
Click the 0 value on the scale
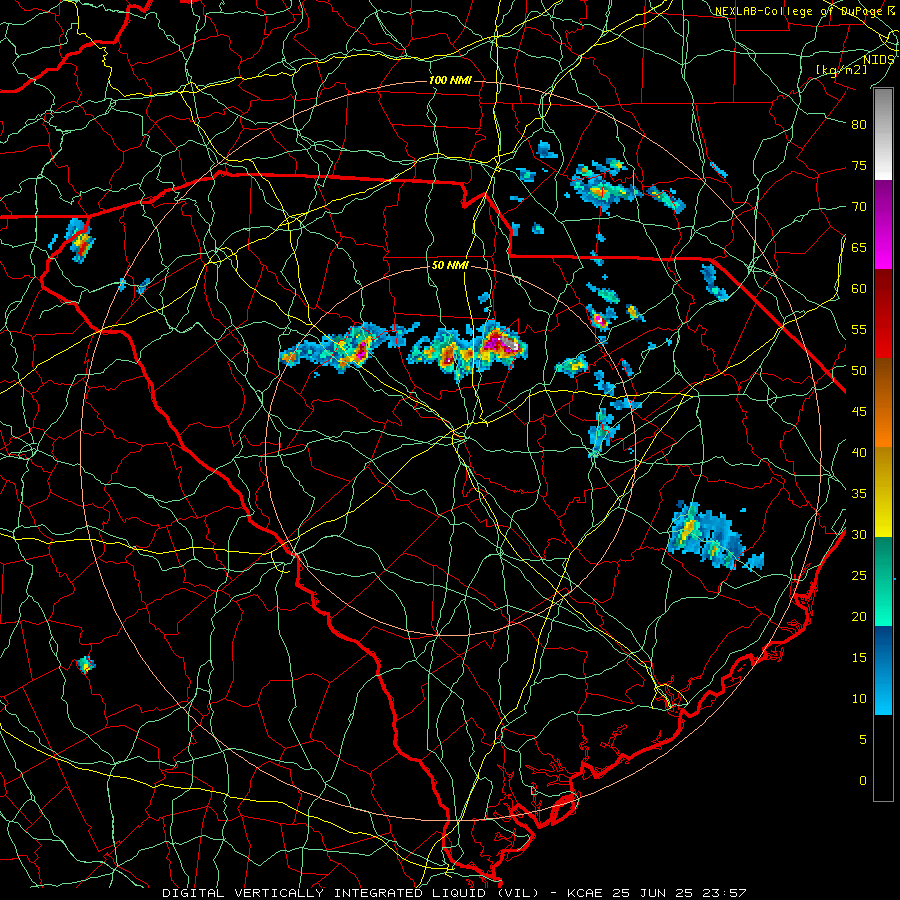pyautogui.click(x=863, y=781)
